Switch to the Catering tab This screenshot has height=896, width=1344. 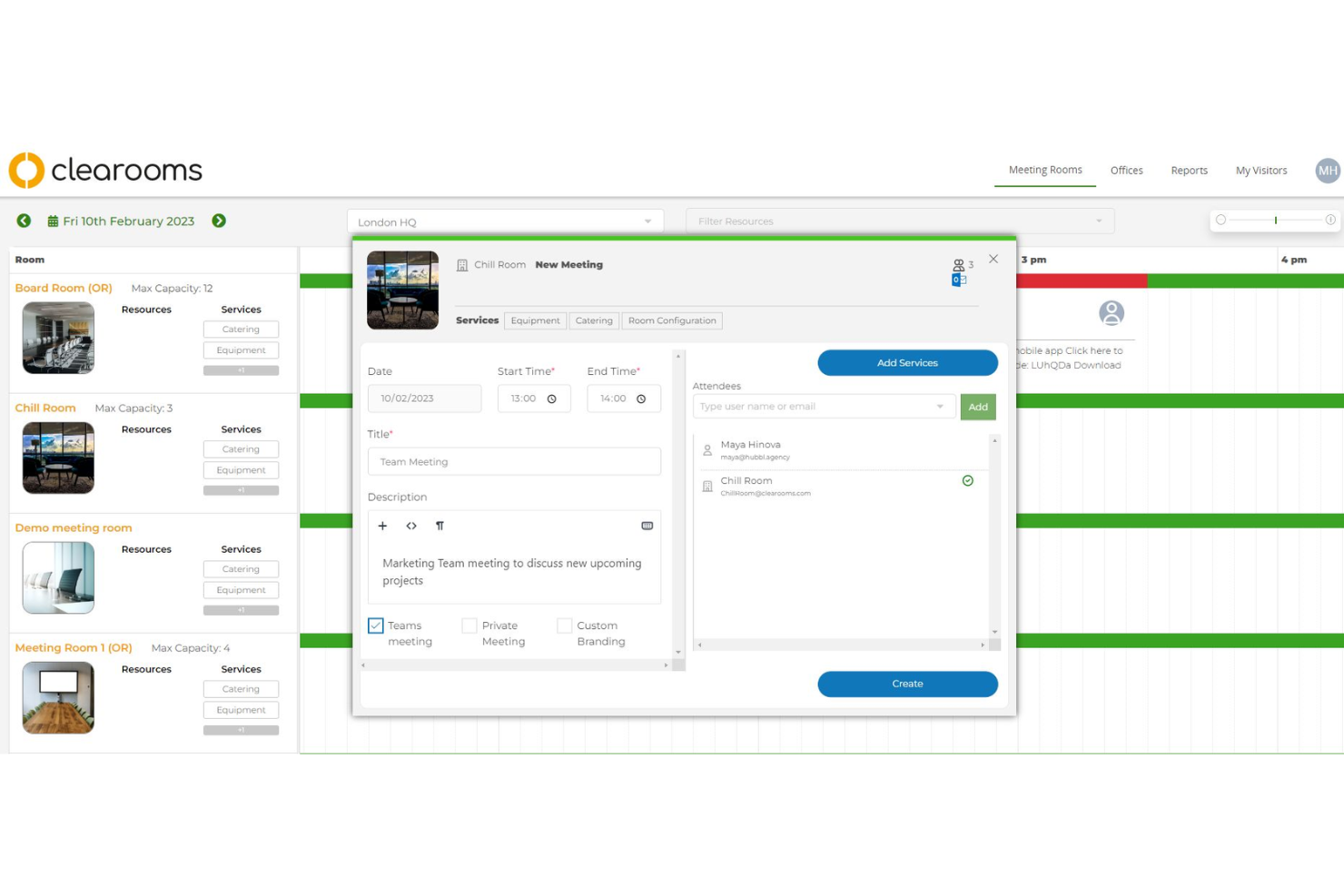(594, 320)
